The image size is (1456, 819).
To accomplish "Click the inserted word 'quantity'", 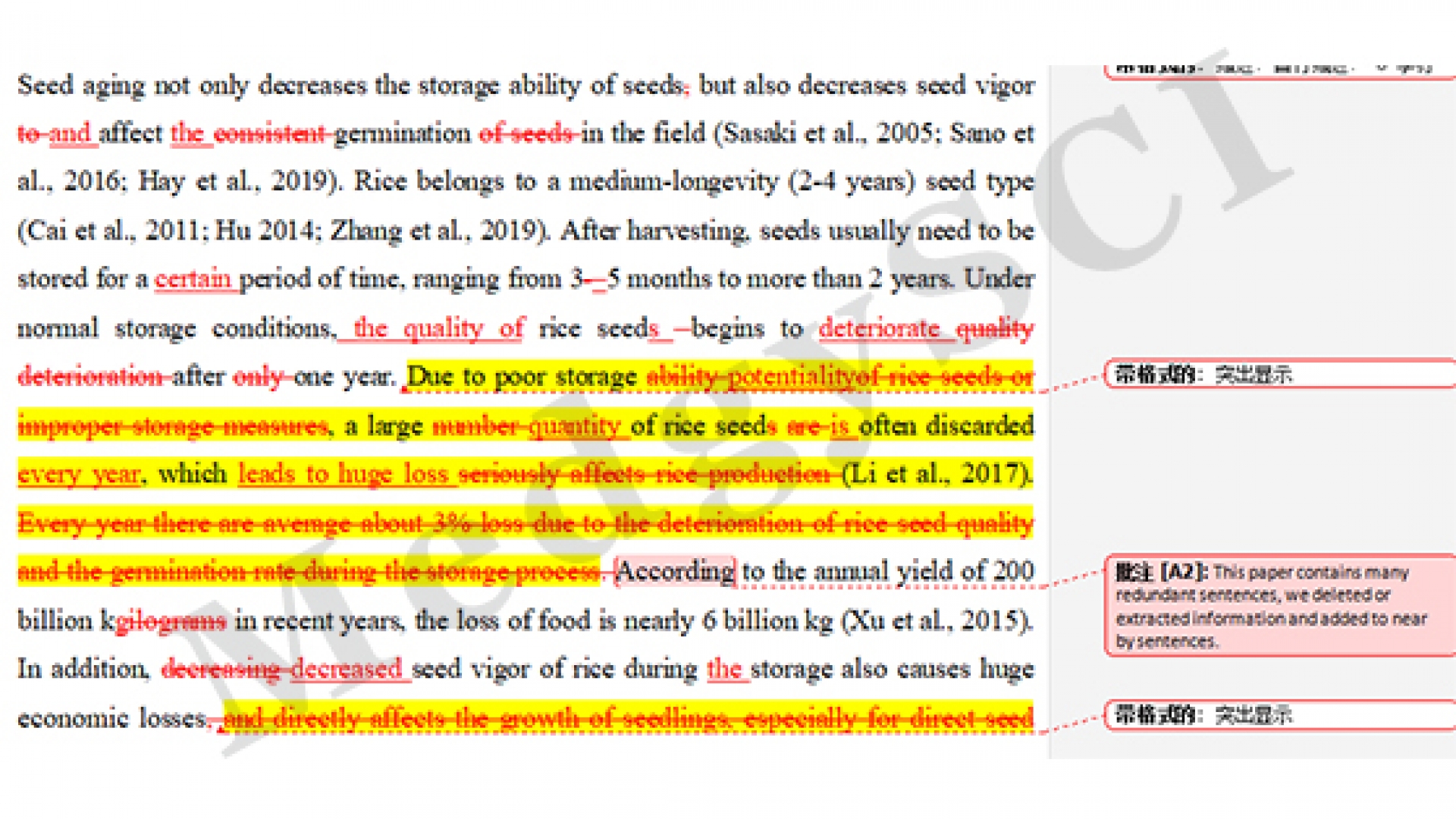I will coord(574,426).
